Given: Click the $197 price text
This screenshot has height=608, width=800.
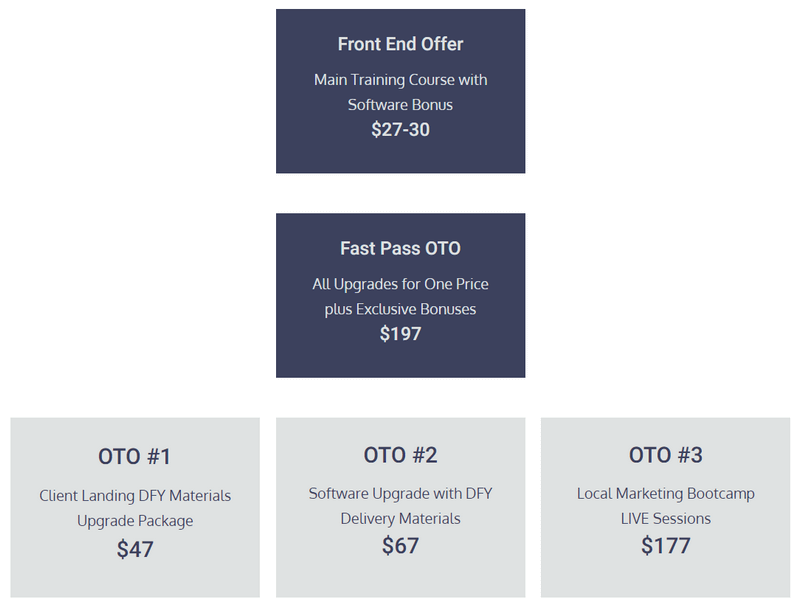Looking at the screenshot, I should [401, 334].
